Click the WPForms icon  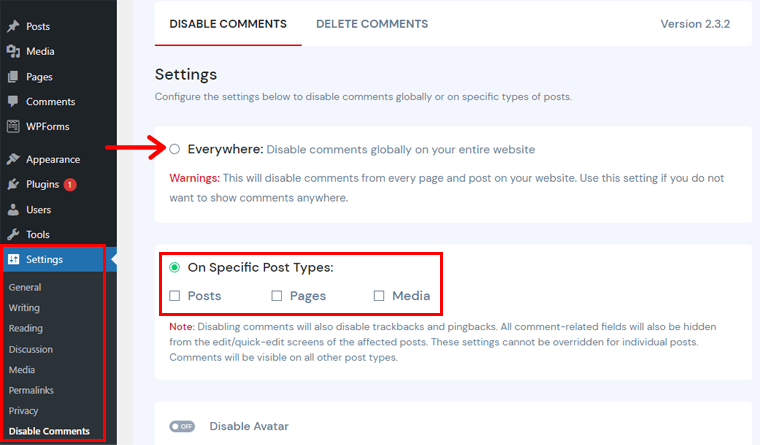coord(13,126)
